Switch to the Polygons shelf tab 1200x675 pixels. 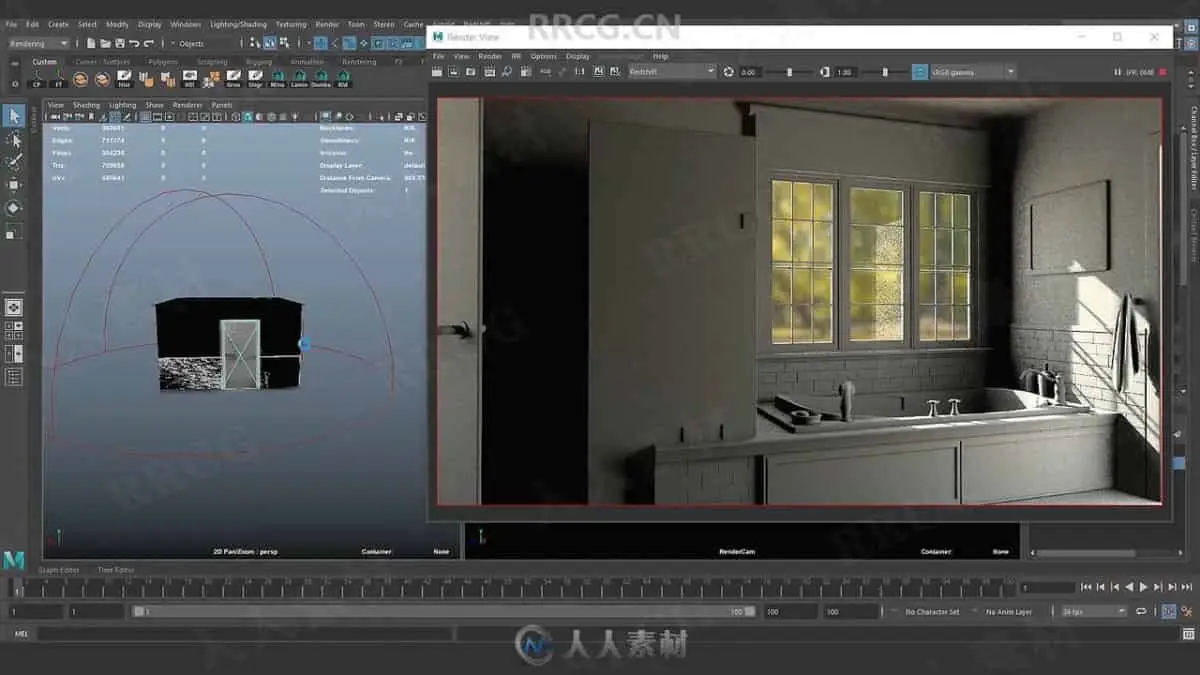[x=162, y=62]
